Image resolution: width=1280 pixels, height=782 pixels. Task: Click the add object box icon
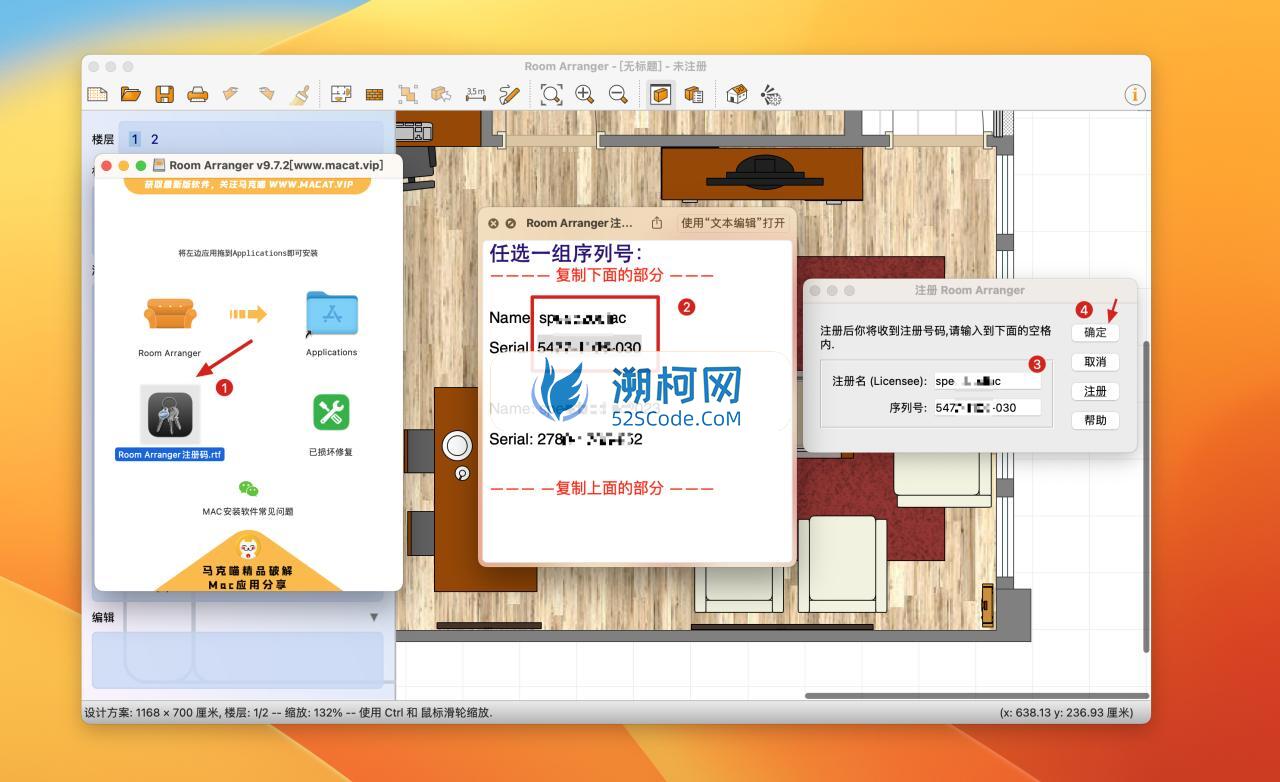pos(441,94)
